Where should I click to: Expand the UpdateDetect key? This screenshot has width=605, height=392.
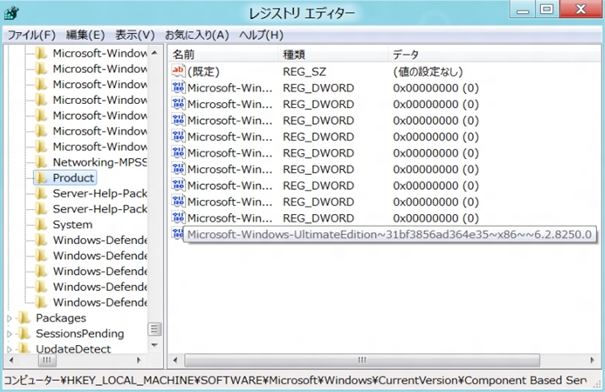click(10, 349)
